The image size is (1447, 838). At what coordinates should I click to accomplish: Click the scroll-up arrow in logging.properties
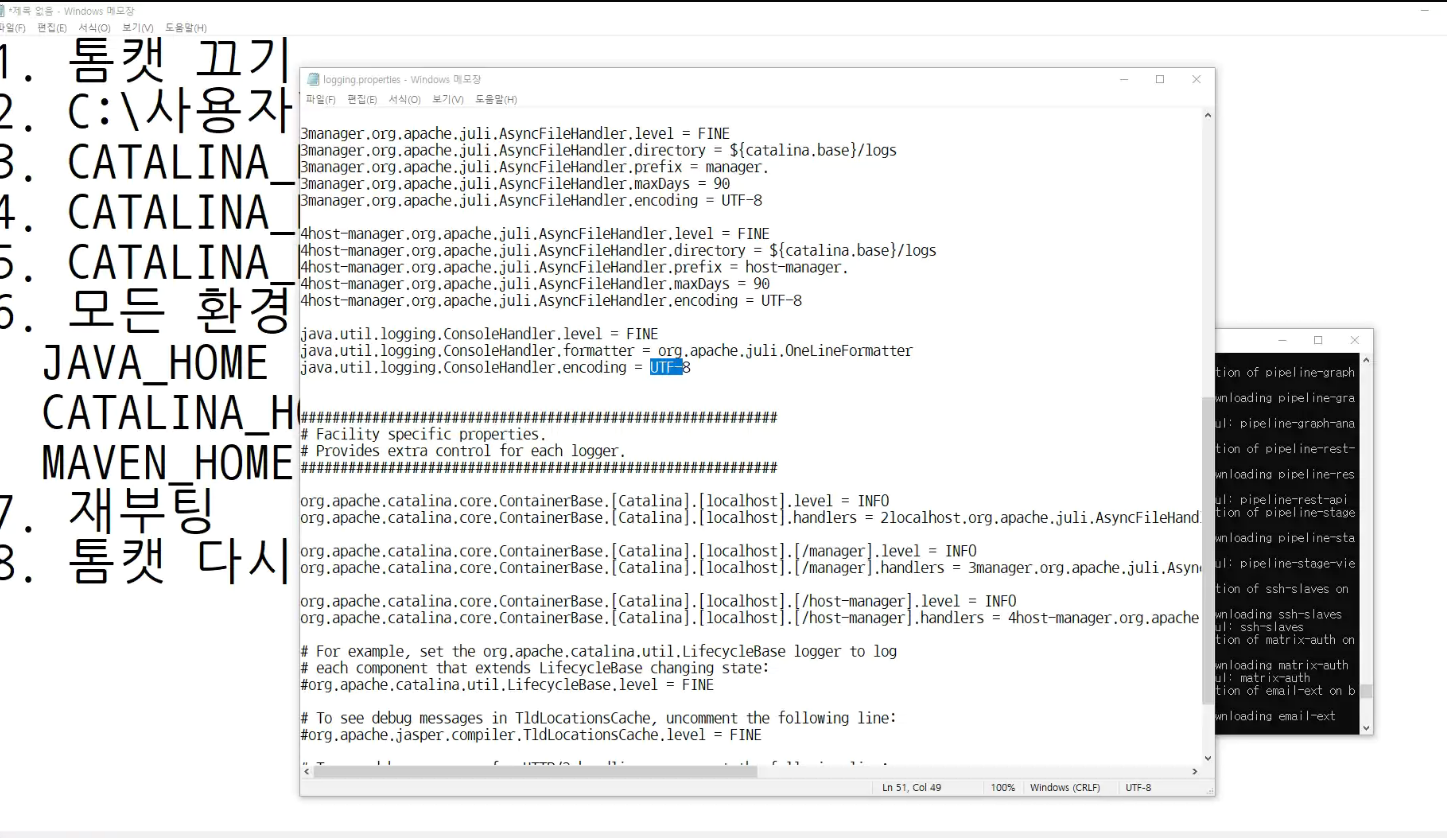point(1207,116)
